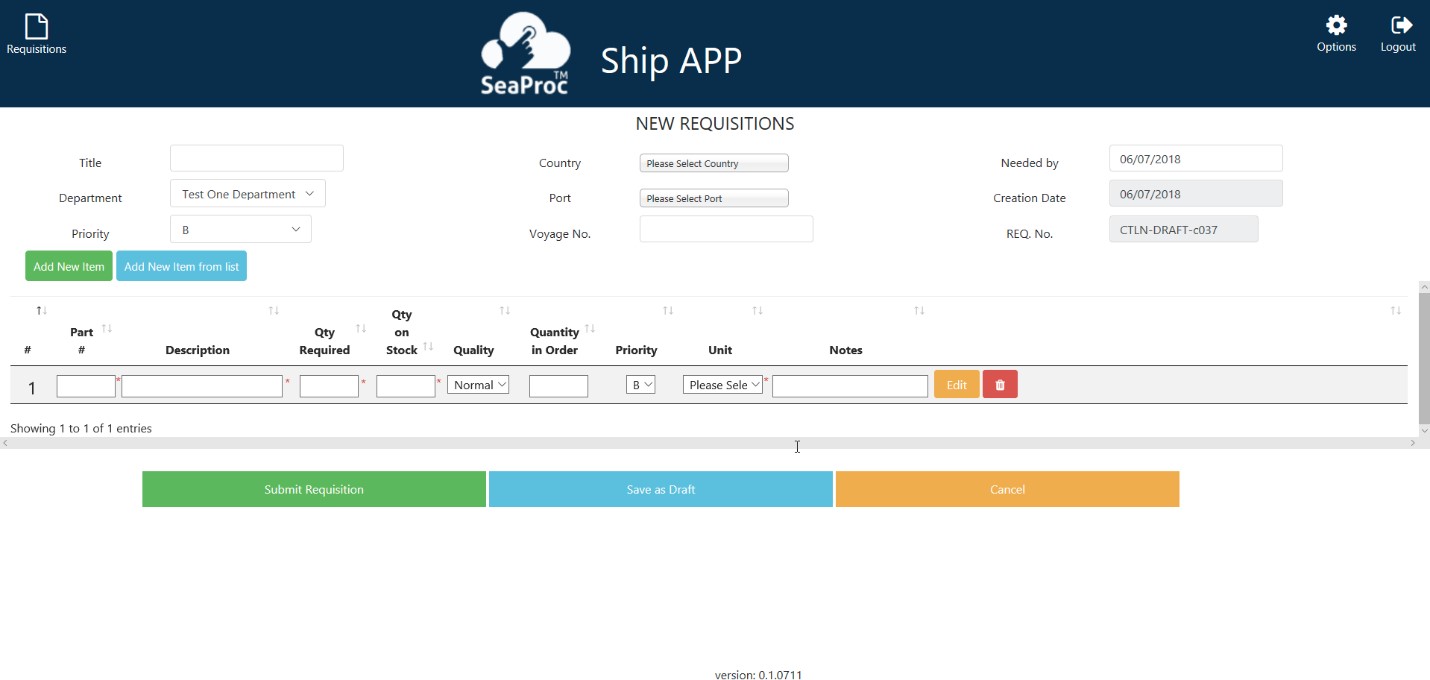Image resolution: width=1430 pixels, height=680 pixels.
Task: Delete row 1 with trash icon
Action: [x=1000, y=385]
